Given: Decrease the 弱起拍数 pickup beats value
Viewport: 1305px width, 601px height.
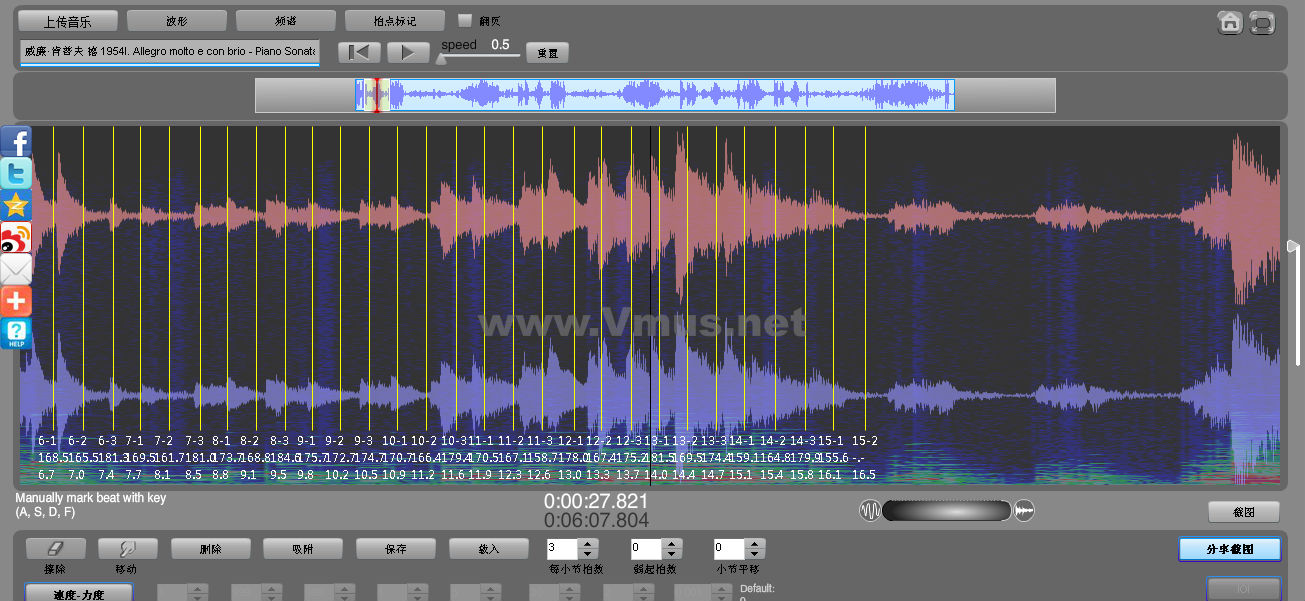Looking at the screenshot, I should 671,554.
